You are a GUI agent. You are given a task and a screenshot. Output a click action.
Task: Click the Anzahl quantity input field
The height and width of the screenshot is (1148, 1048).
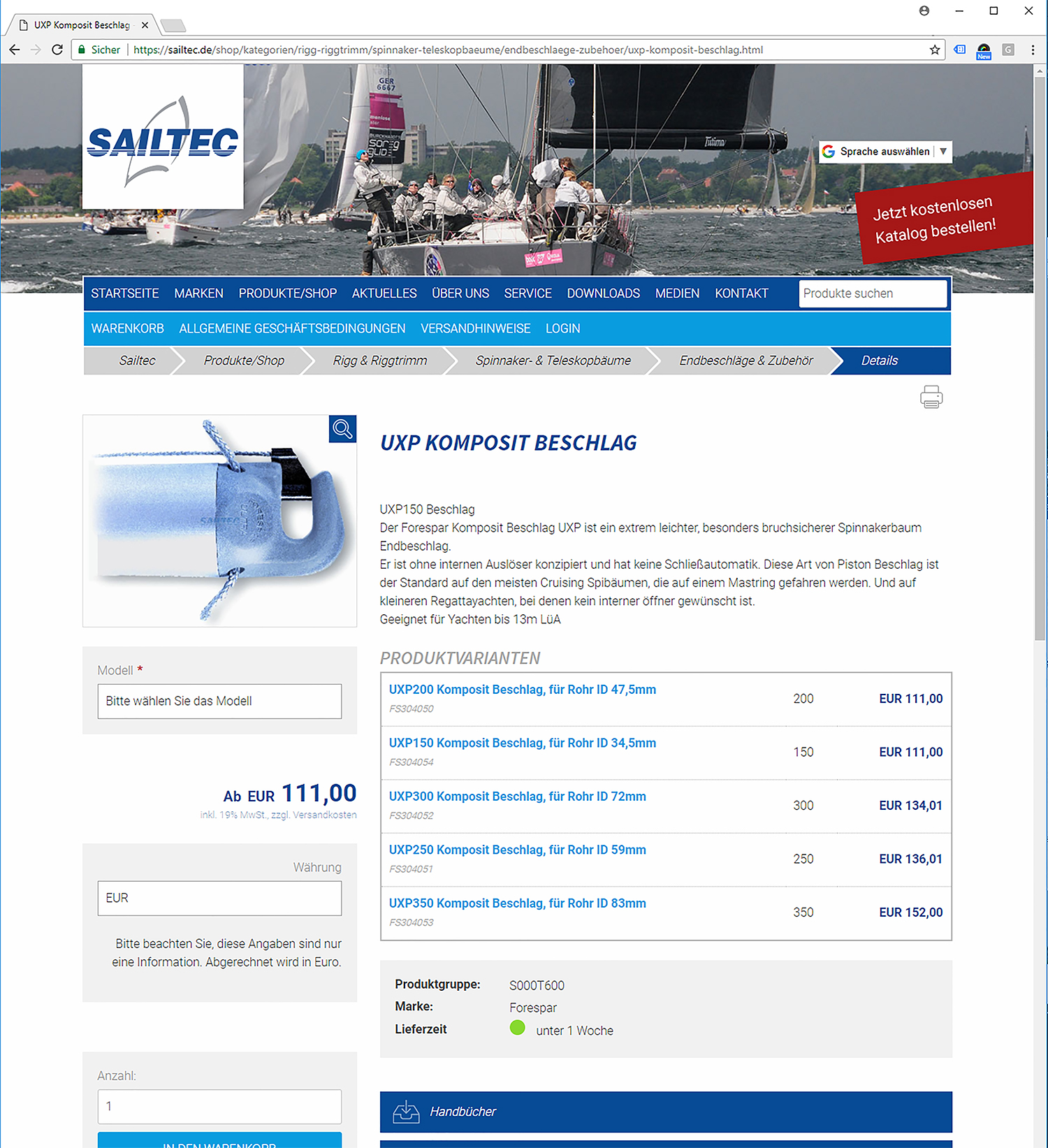pyautogui.click(x=219, y=1106)
